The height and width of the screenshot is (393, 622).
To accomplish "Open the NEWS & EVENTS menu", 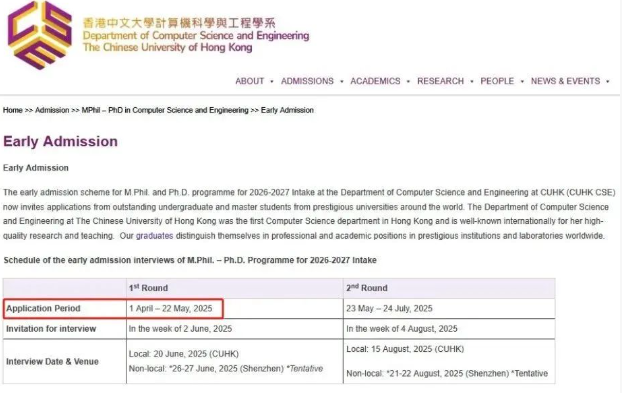I will pyautogui.click(x=565, y=81).
